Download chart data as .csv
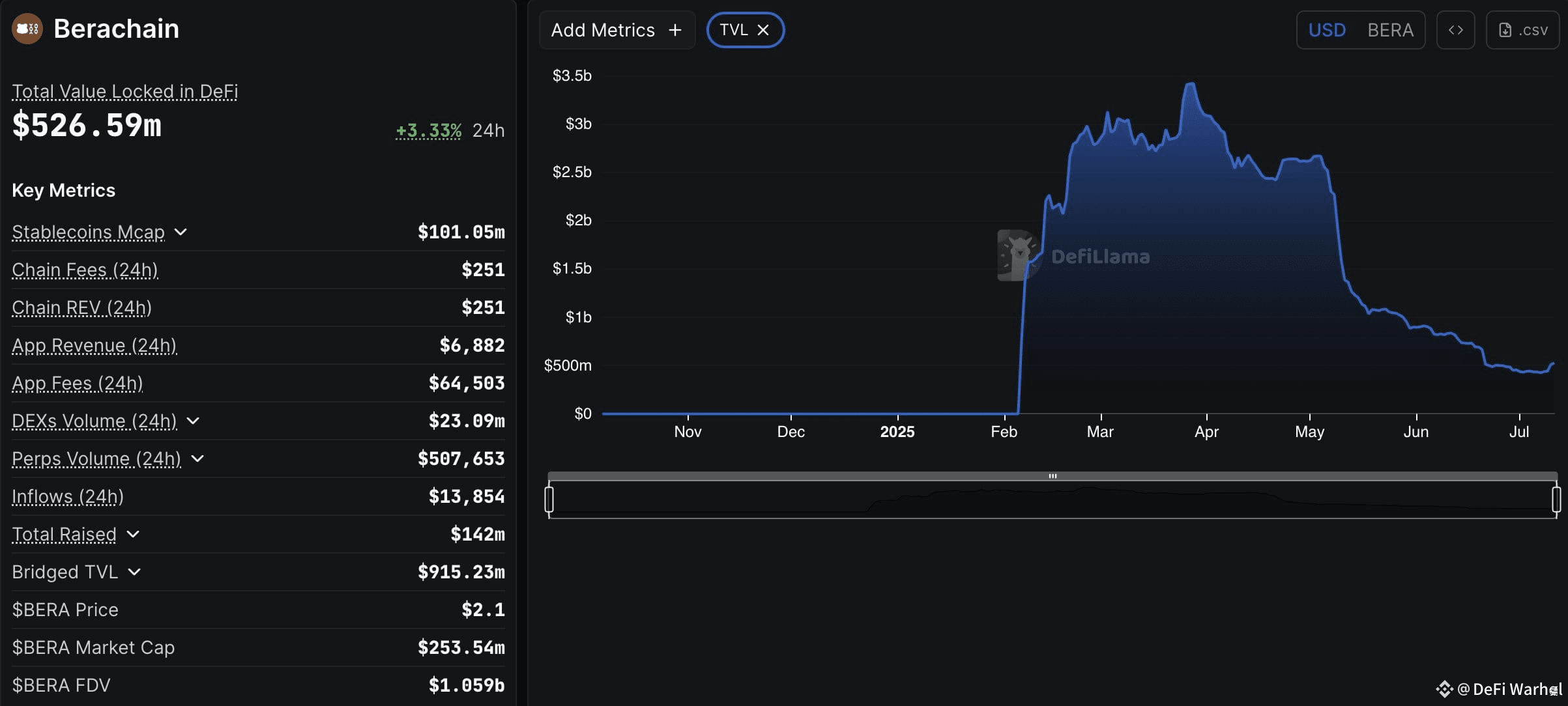 click(x=1522, y=30)
